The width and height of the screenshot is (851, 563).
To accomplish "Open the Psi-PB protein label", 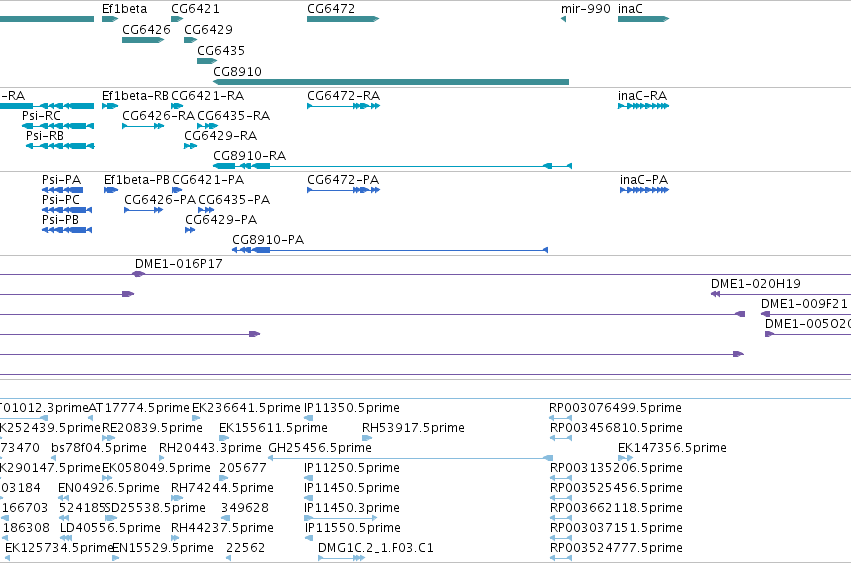I will [x=60, y=220].
